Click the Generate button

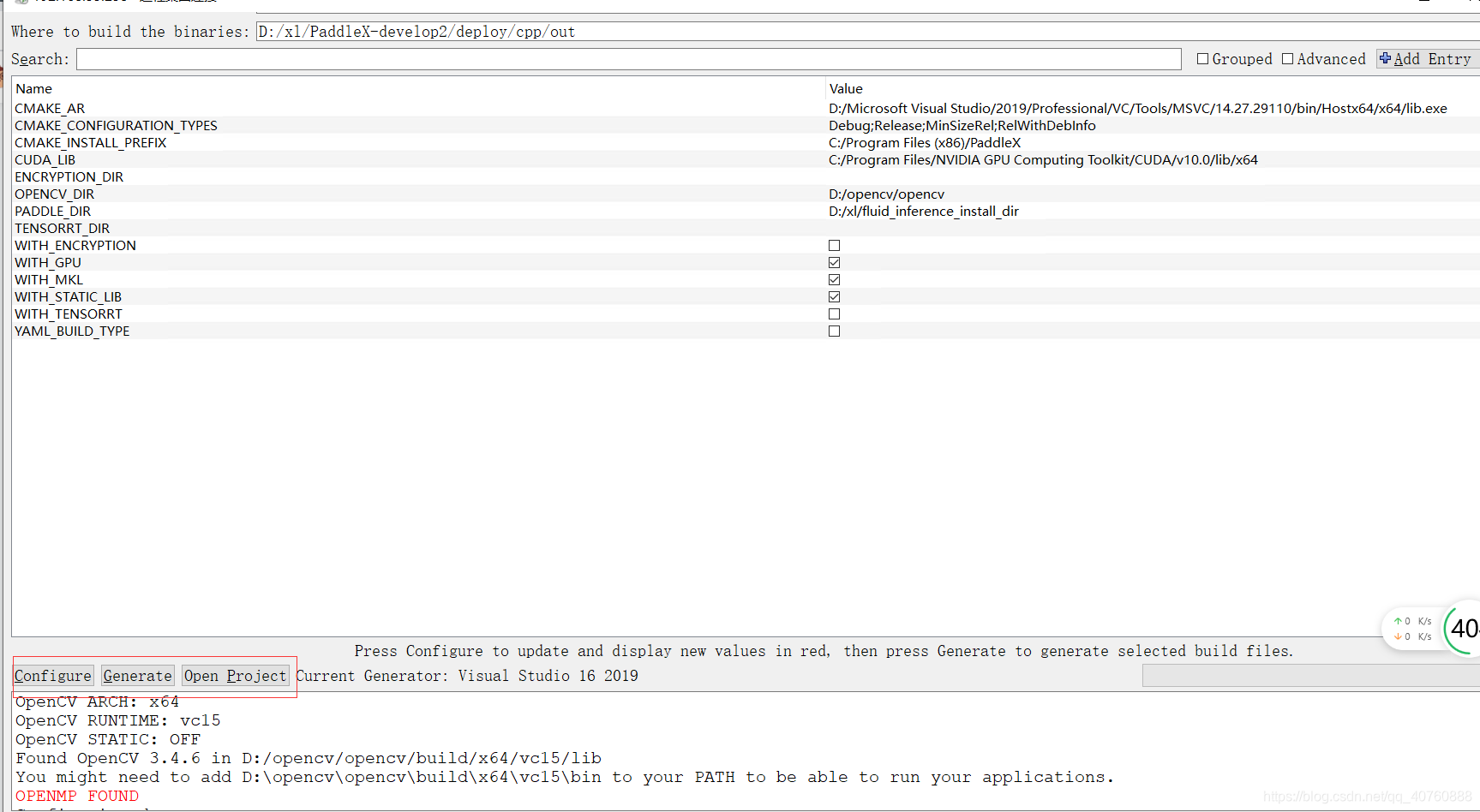click(x=137, y=676)
